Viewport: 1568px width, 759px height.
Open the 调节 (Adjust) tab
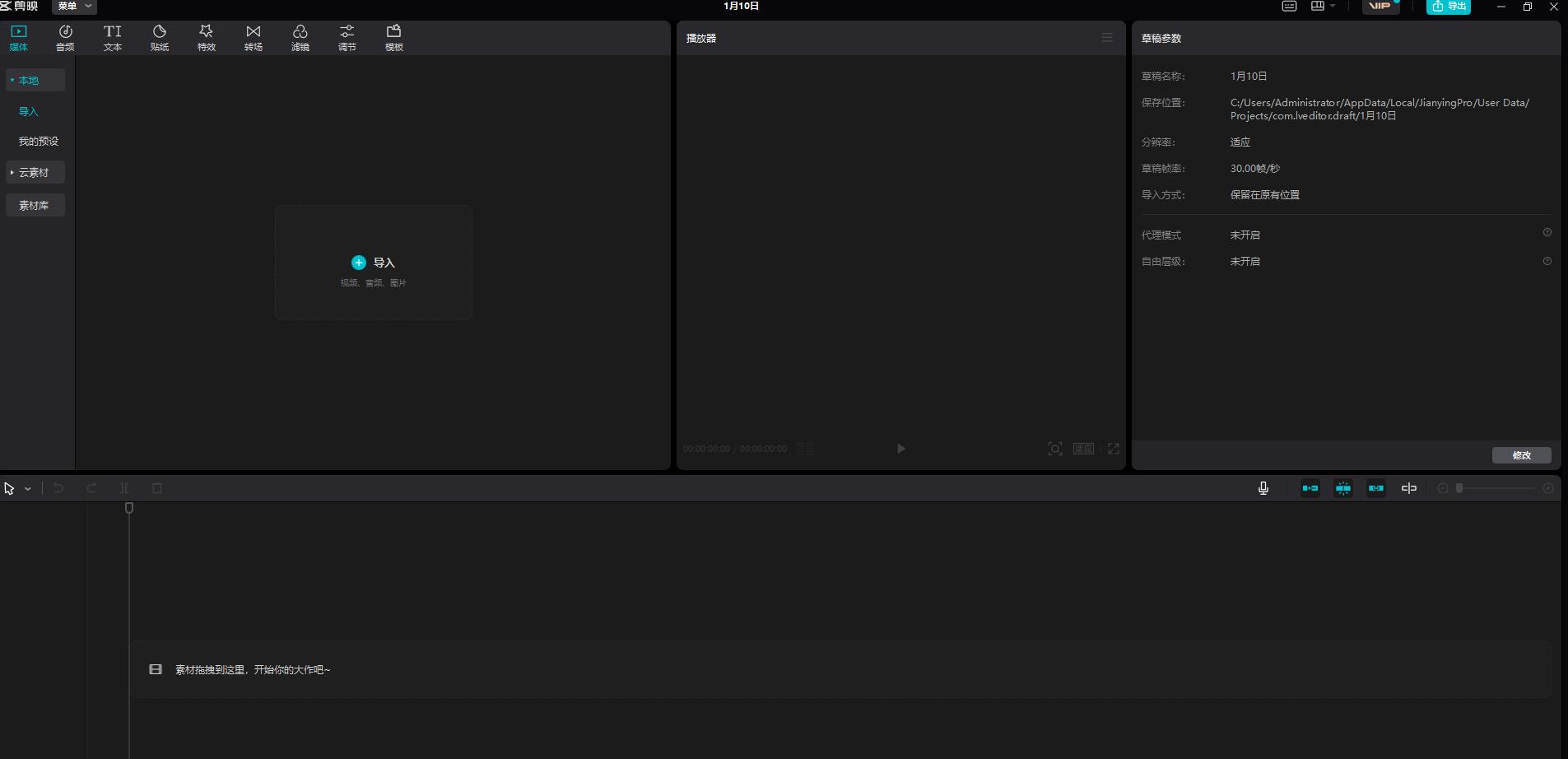347,38
